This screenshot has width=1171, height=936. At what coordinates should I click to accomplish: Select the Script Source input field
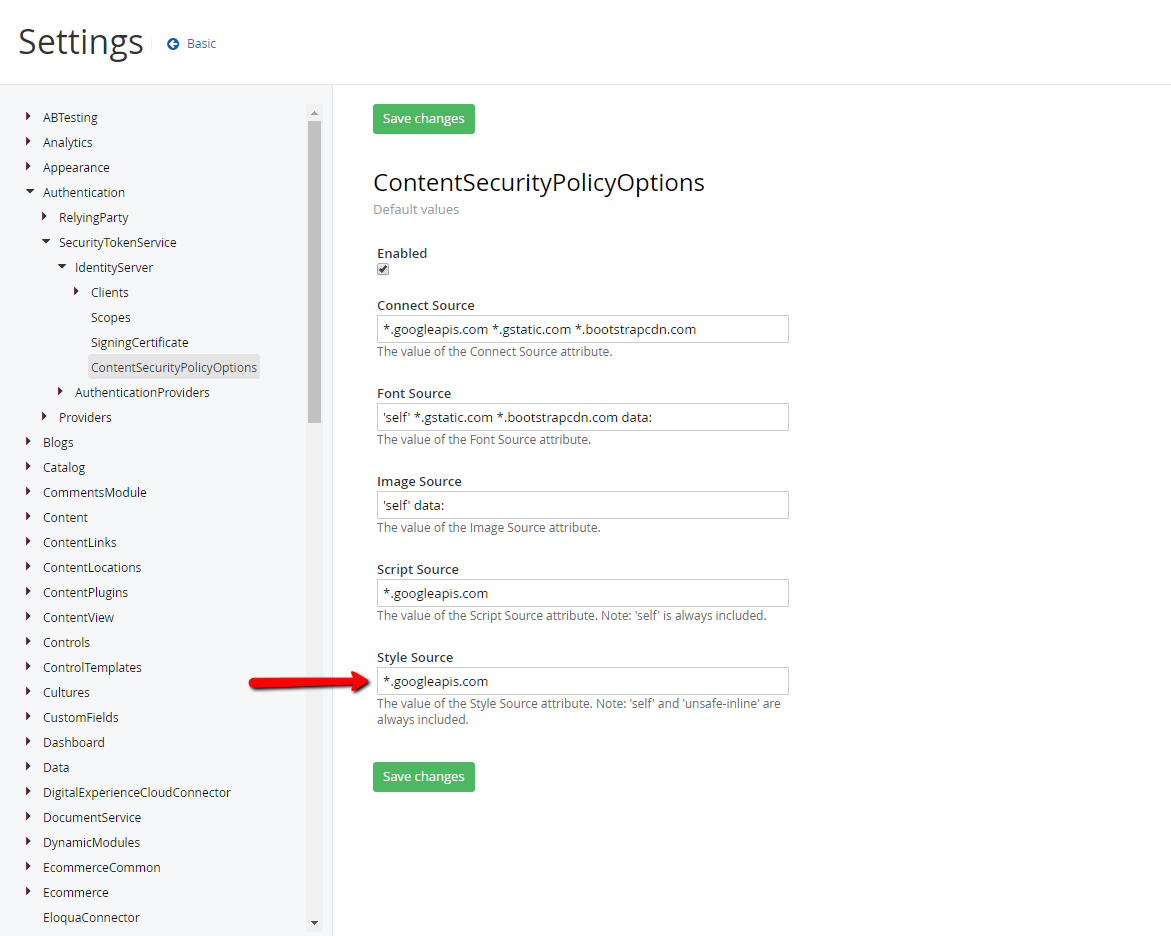[583, 594]
